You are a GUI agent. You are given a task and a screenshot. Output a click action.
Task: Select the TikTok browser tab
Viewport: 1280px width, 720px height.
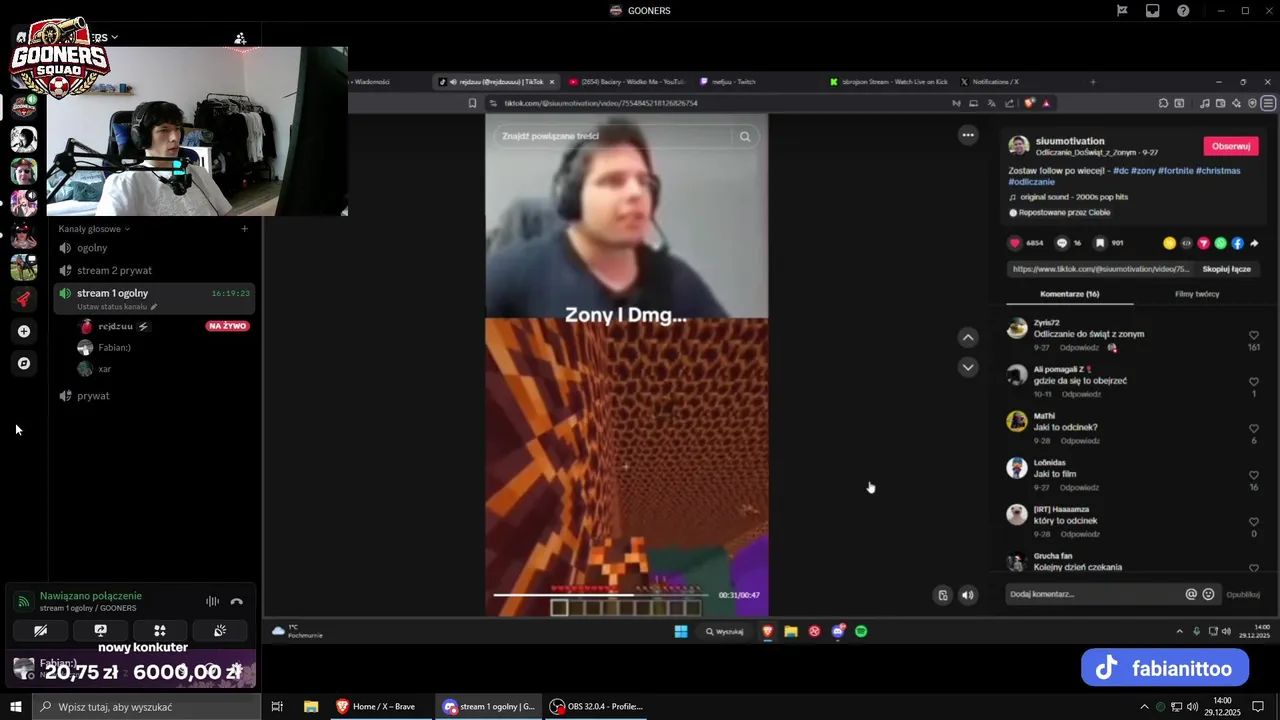click(496, 82)
